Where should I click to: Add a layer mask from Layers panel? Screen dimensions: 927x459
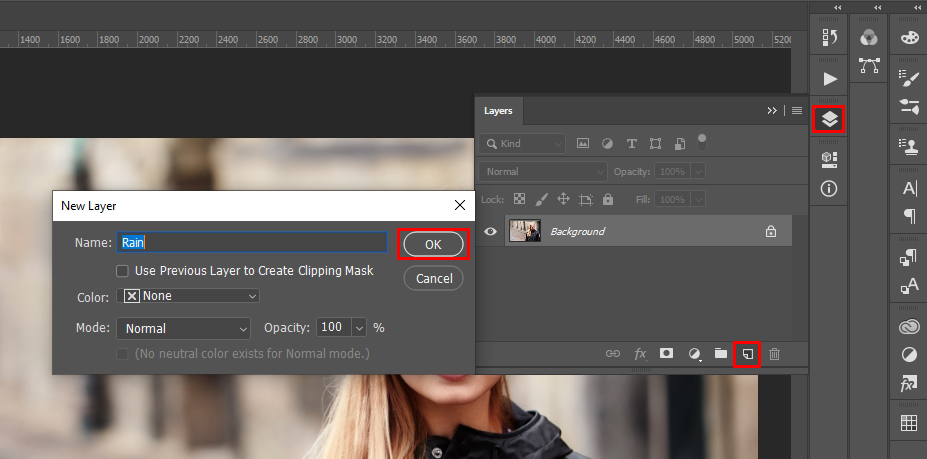tap(667, 354)
